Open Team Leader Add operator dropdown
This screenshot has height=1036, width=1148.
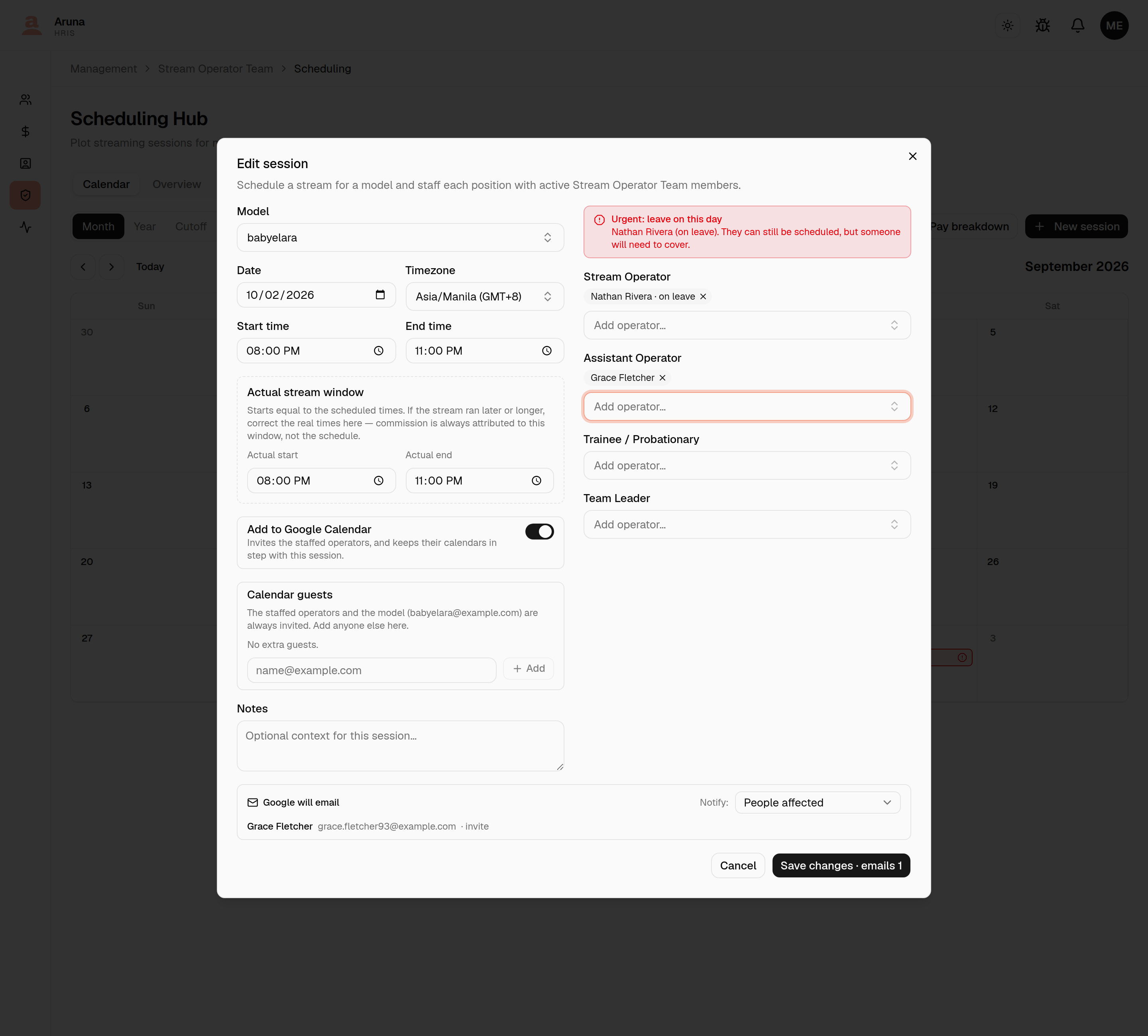tap(747, 524)
